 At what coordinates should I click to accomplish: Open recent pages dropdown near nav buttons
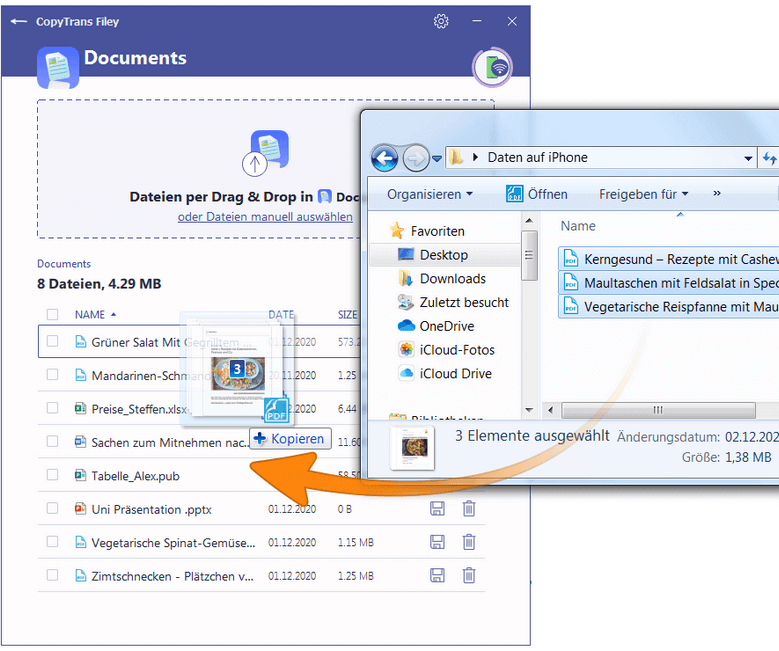[x=437, y=159]
